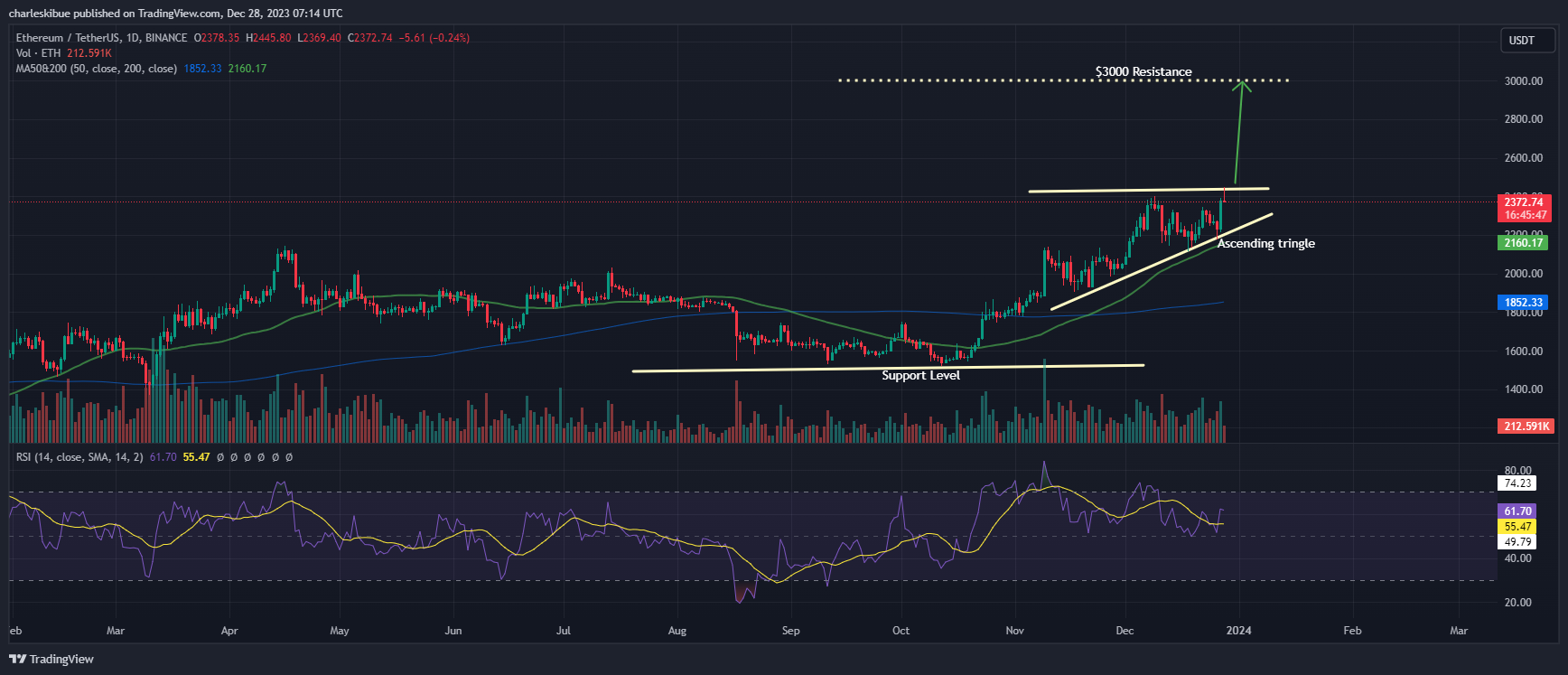Click the 'Ascending tringle' annotation label

[x=1265, y=243]
